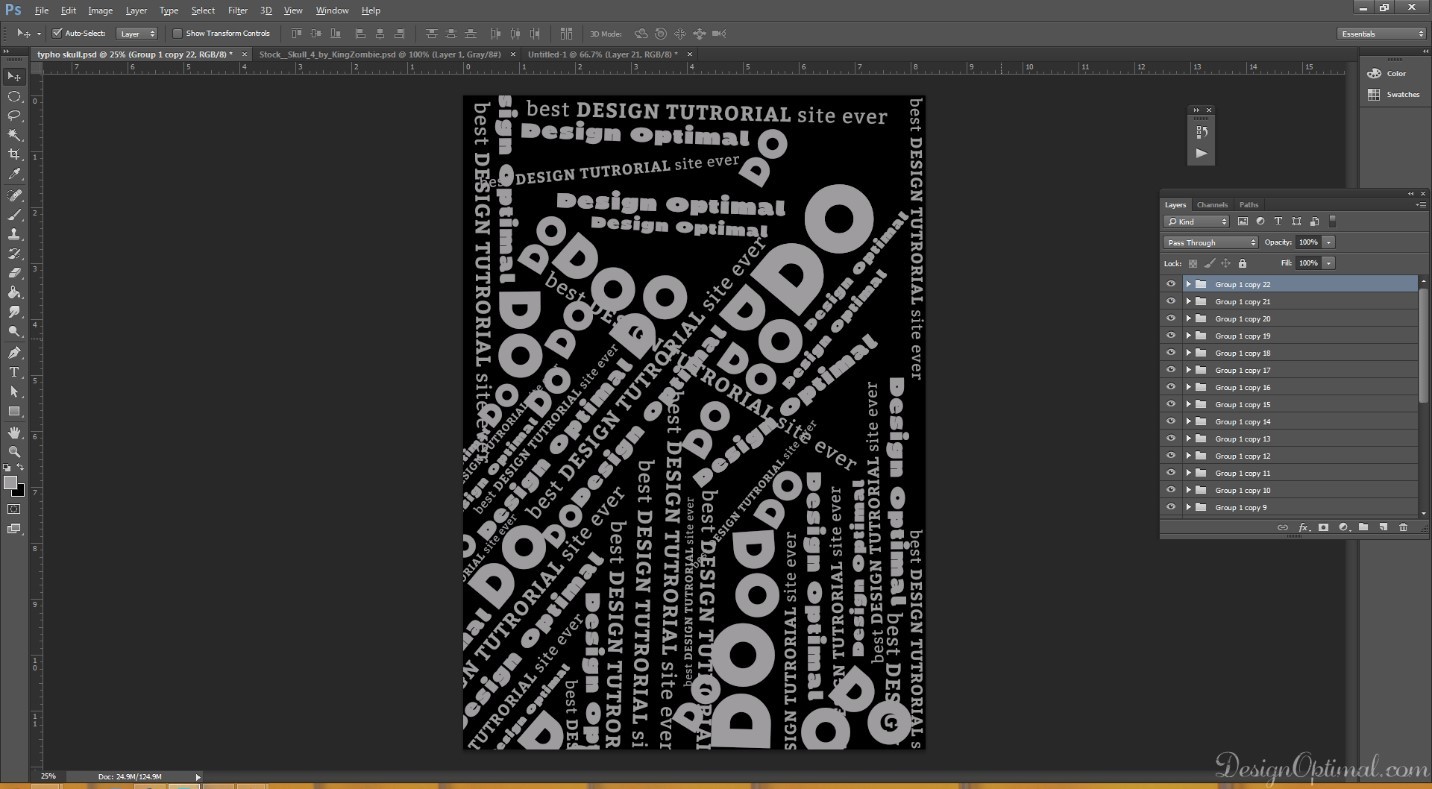The image size is (1432, 789).
Task: Select the Paint Bucket tool
Action: tap(14, 292)
